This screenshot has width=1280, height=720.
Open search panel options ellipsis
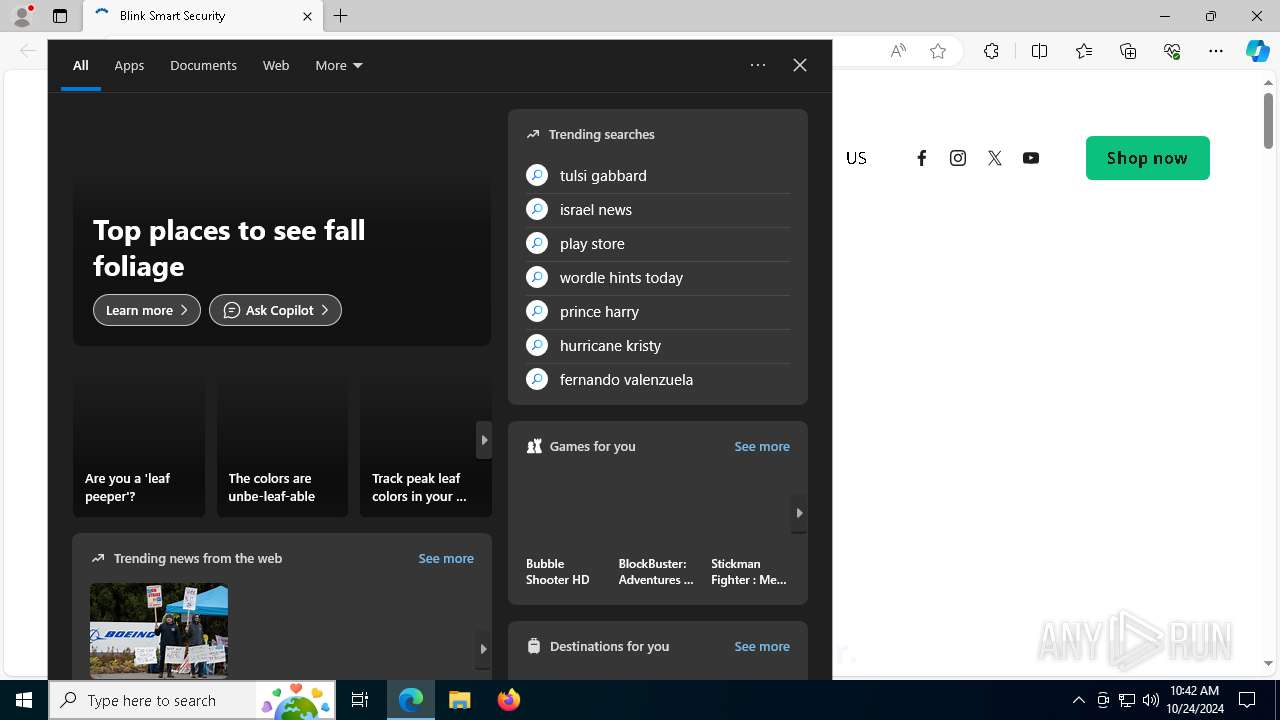click(x=758, y=65)
